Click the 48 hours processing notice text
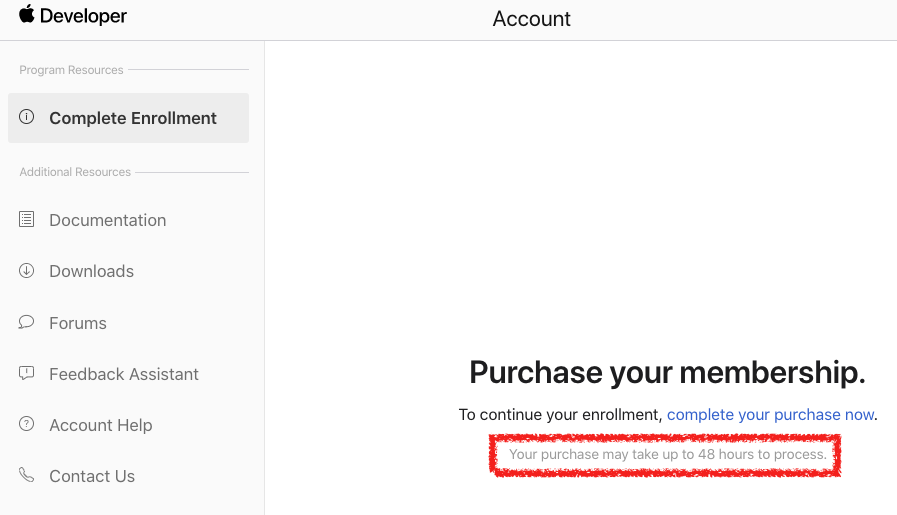 [x=668, y=454]
